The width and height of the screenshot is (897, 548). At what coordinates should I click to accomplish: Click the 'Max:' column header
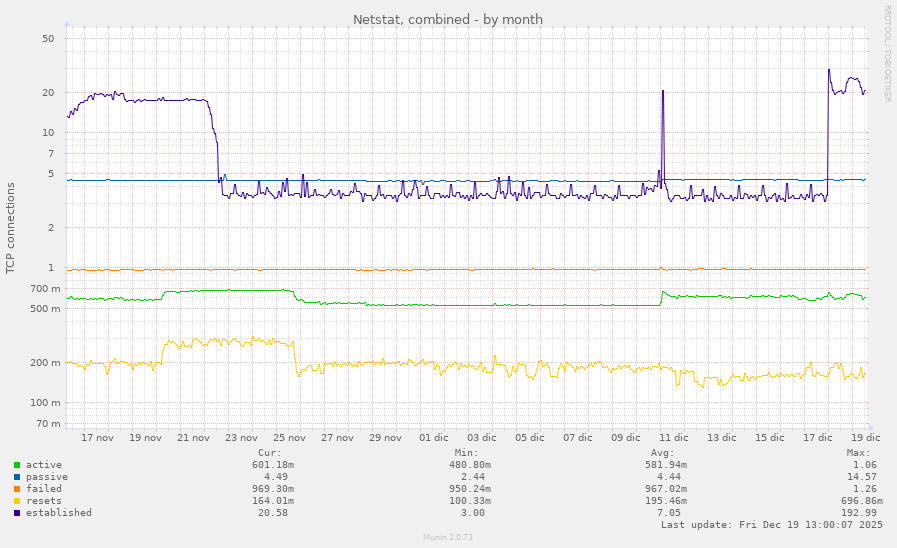tap(859, 453)
